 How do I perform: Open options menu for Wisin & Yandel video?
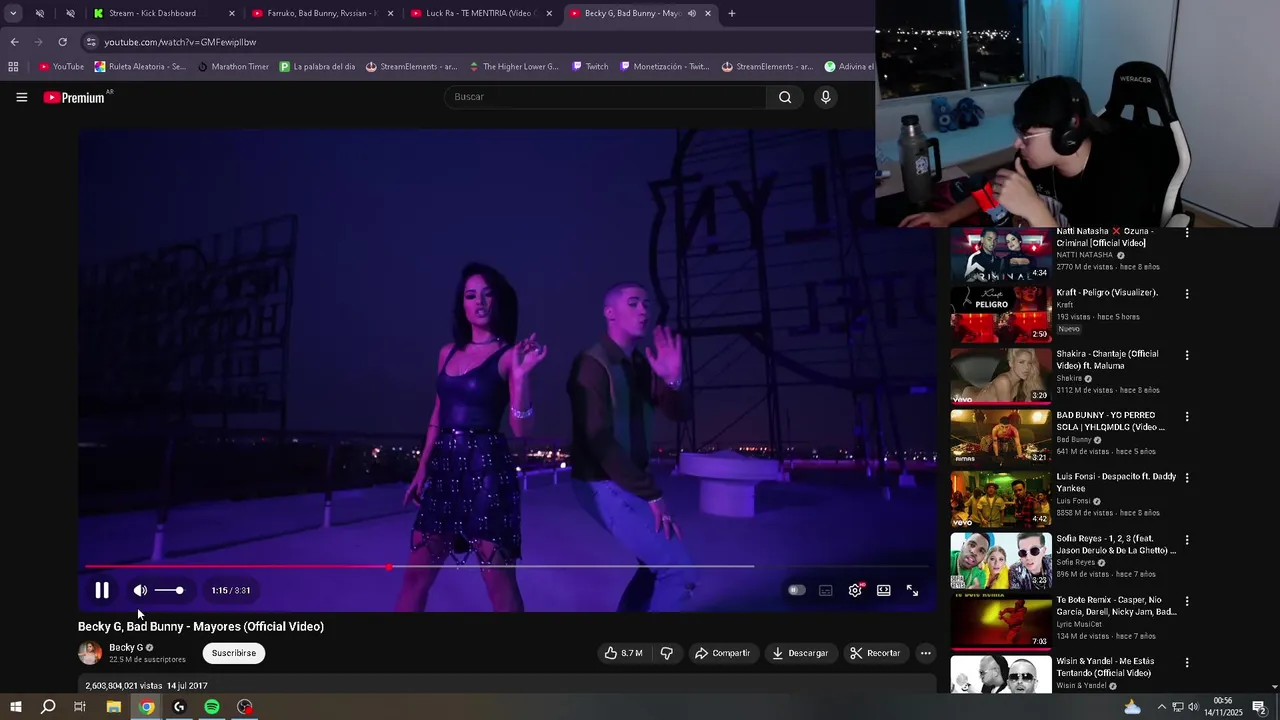(1187, 662)
